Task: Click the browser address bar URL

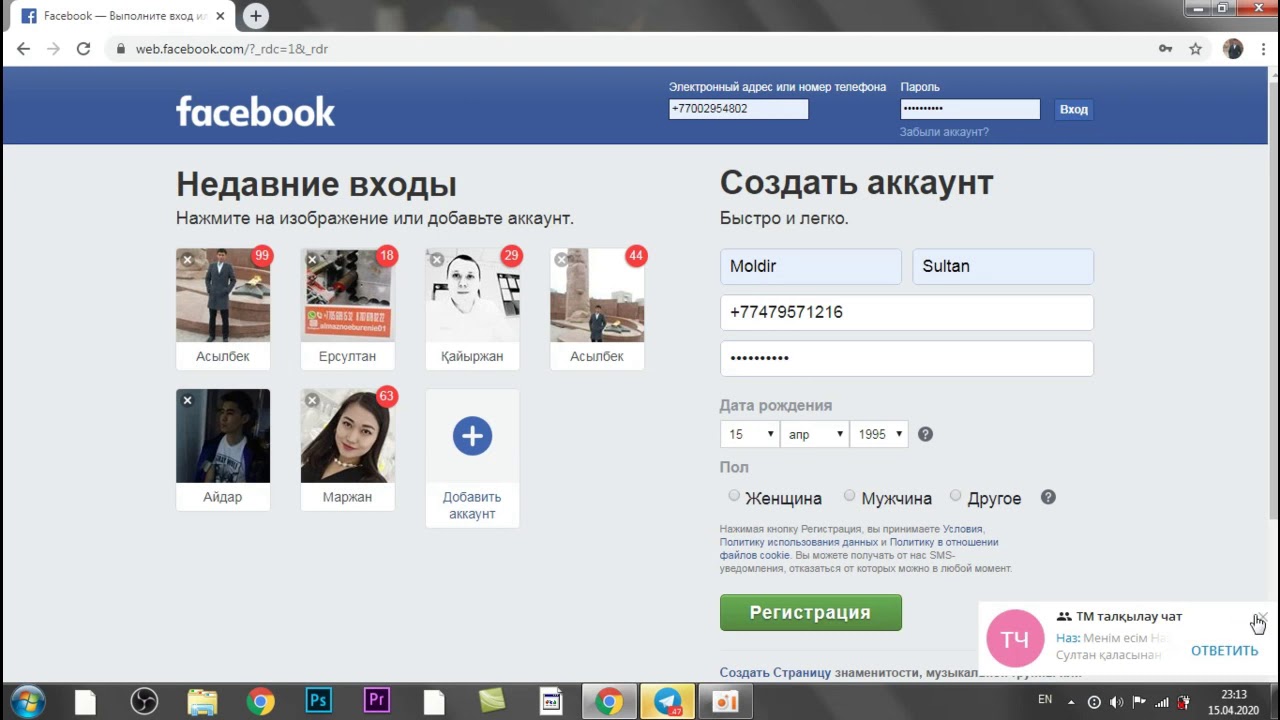Action: (231, 49)
